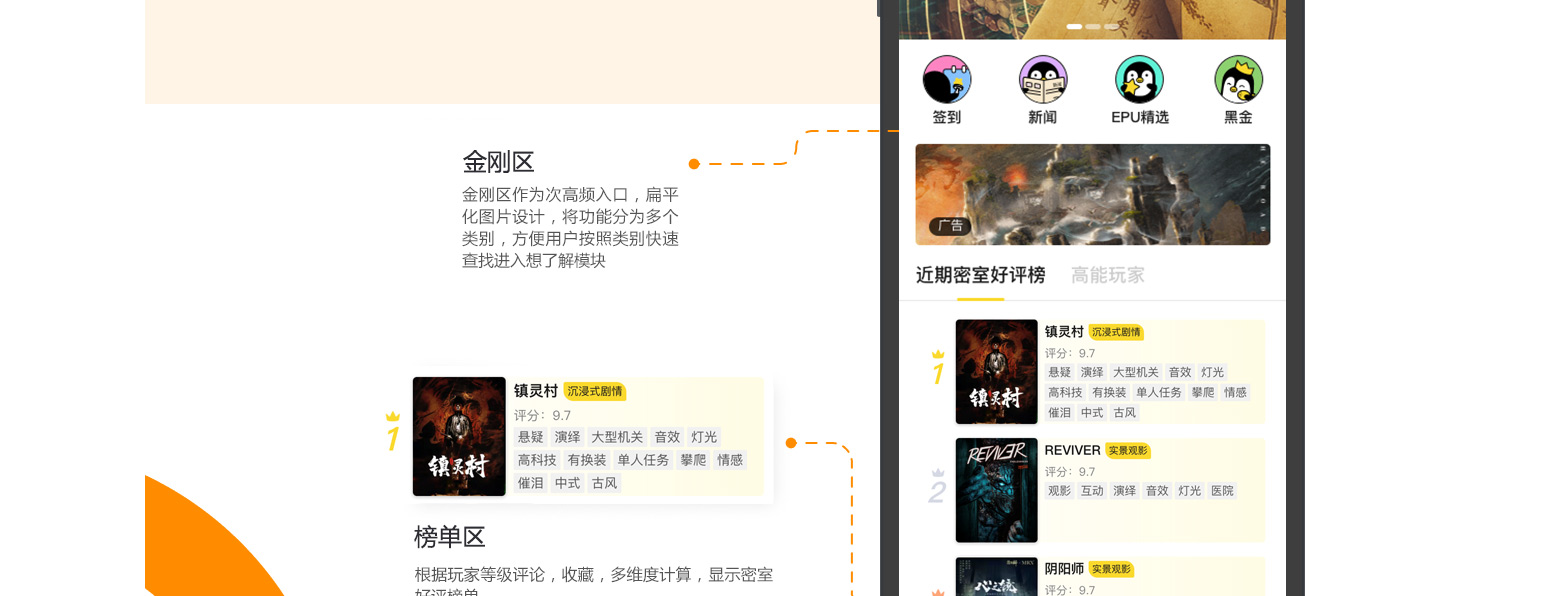Tap the 音效 tag in the REVIVER row
The height and width of the screenshot is (596, 1546).
click(1157, 491)
